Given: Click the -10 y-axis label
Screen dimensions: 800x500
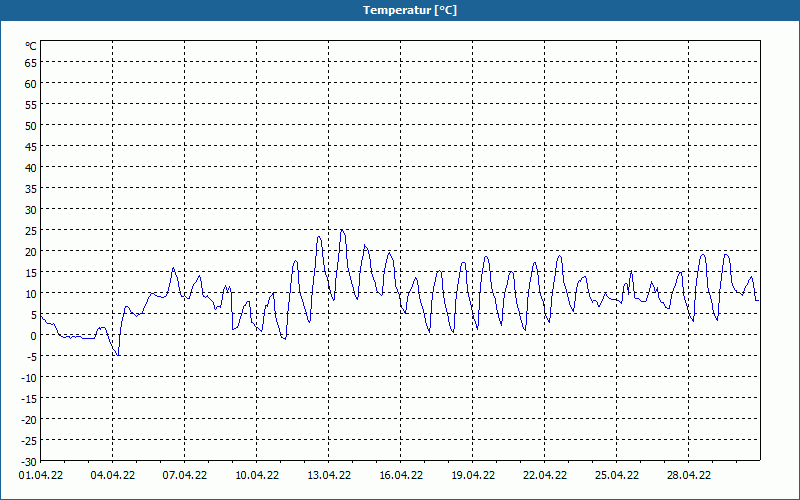Looking at the screenshot, I should 29,378.
